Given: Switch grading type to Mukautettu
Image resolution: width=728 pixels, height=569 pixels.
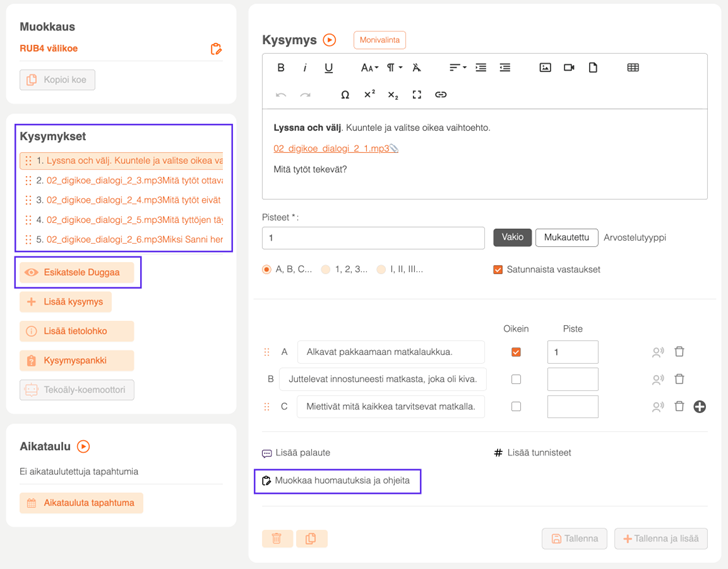Looking at the screenshot, I should [566, 238].
